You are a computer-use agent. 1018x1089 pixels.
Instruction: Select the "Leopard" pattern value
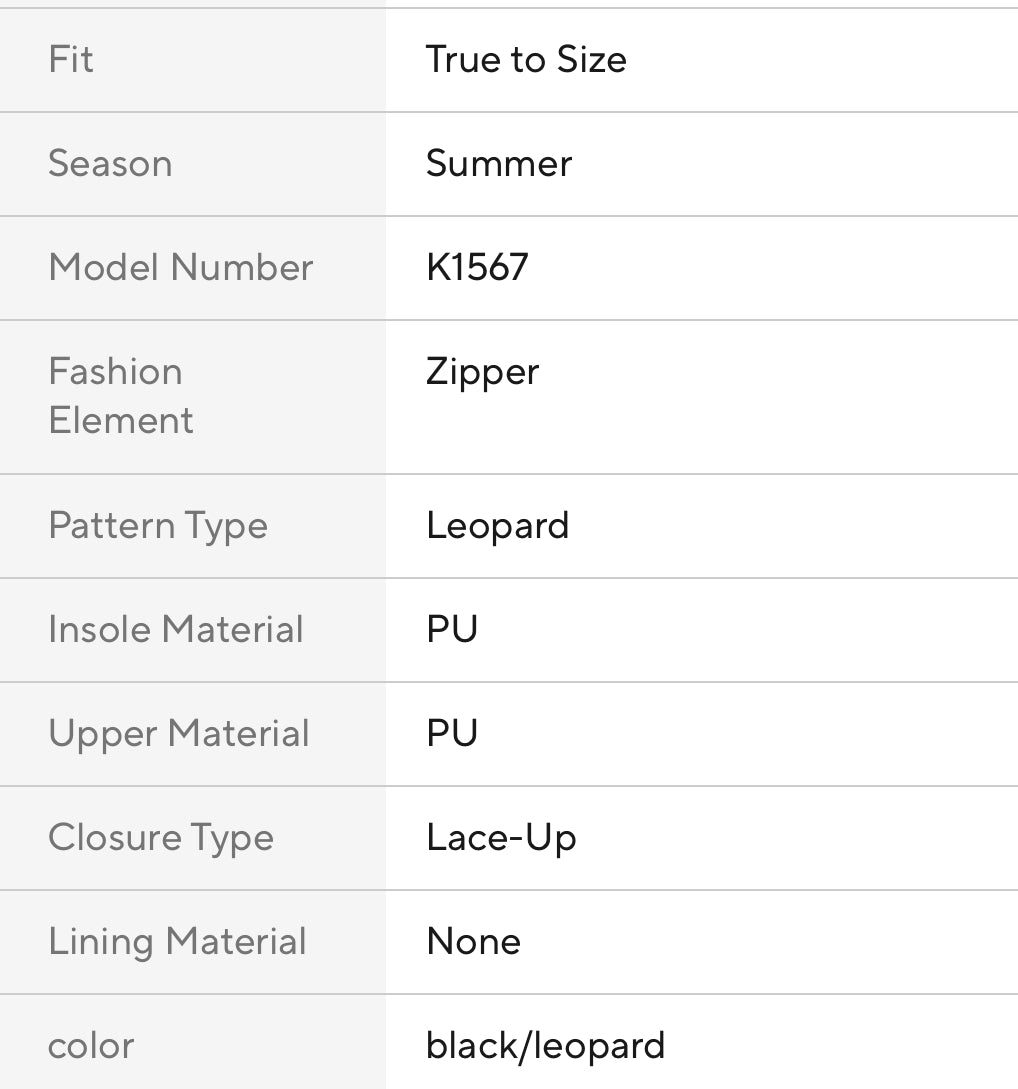tap(497, 526)
